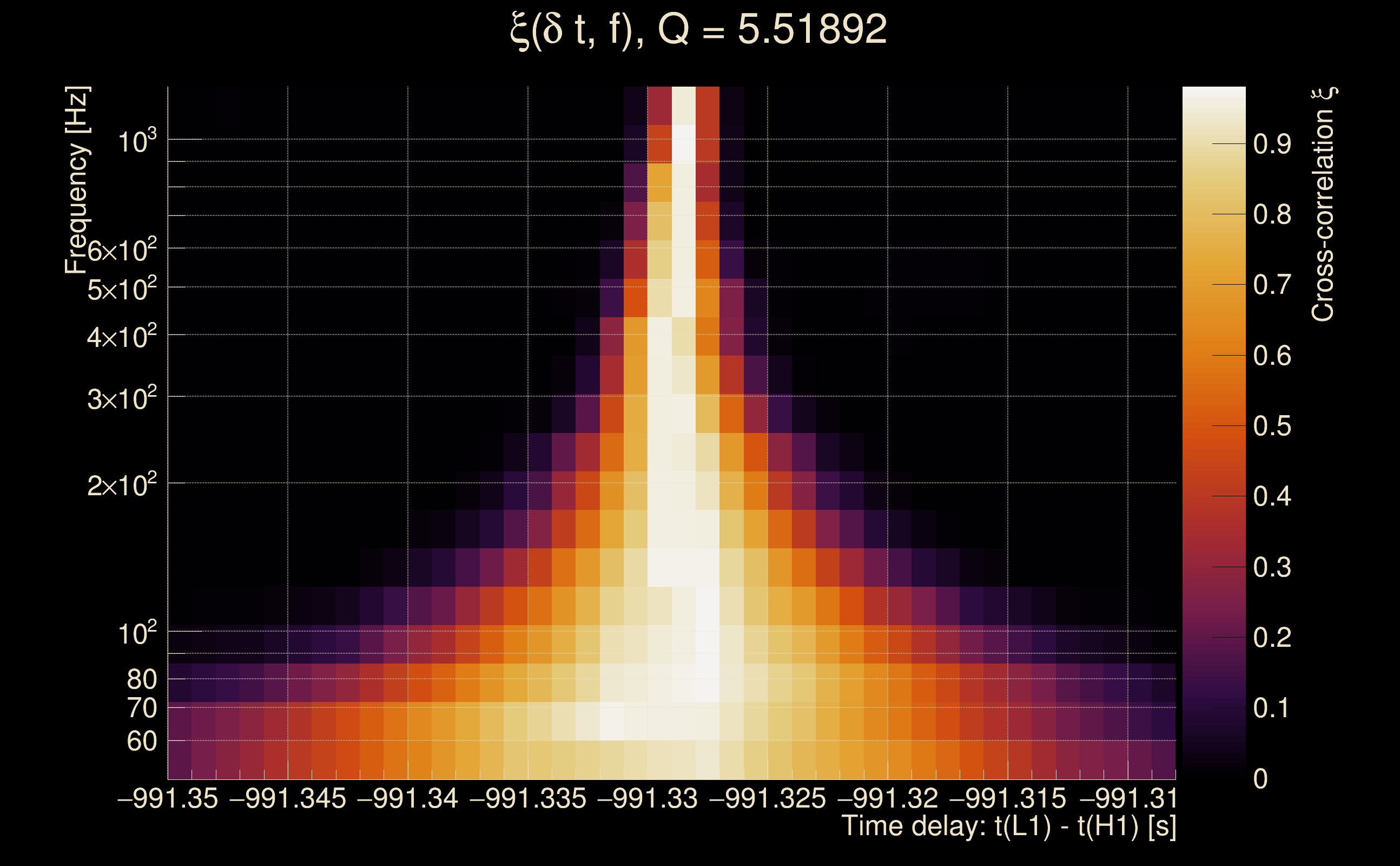Image resolution: width=1400 pixels, height=866 pixels.
Task: Click the 5×10² frequency tick label
Action: click(x=121, y=289)
